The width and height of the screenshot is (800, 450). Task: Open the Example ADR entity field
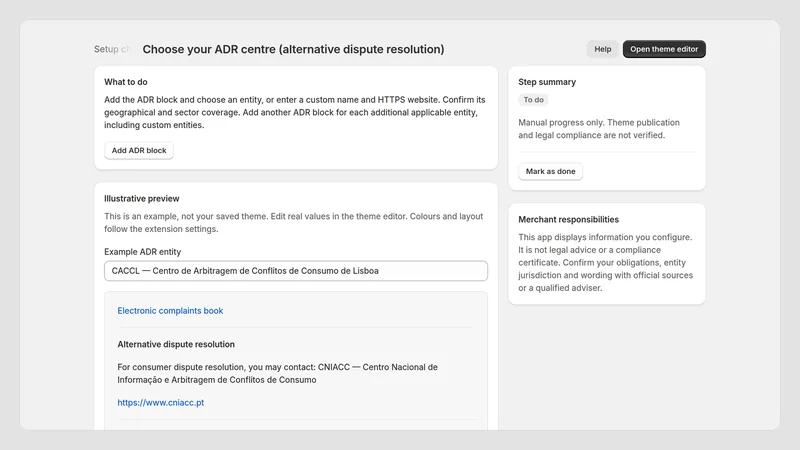click(x=296, y=271)
